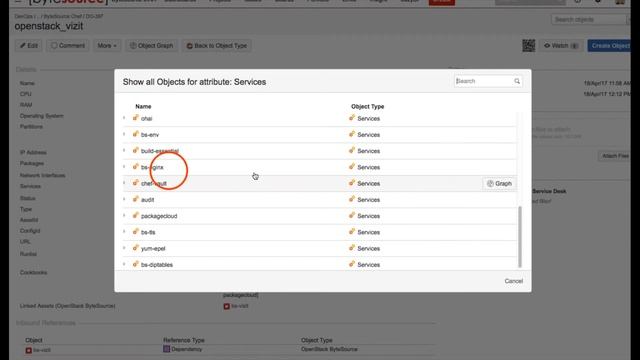The width and height of the screenshot is (640, 360).
Task: Click the Object Type column header
Action: [367, 106]
